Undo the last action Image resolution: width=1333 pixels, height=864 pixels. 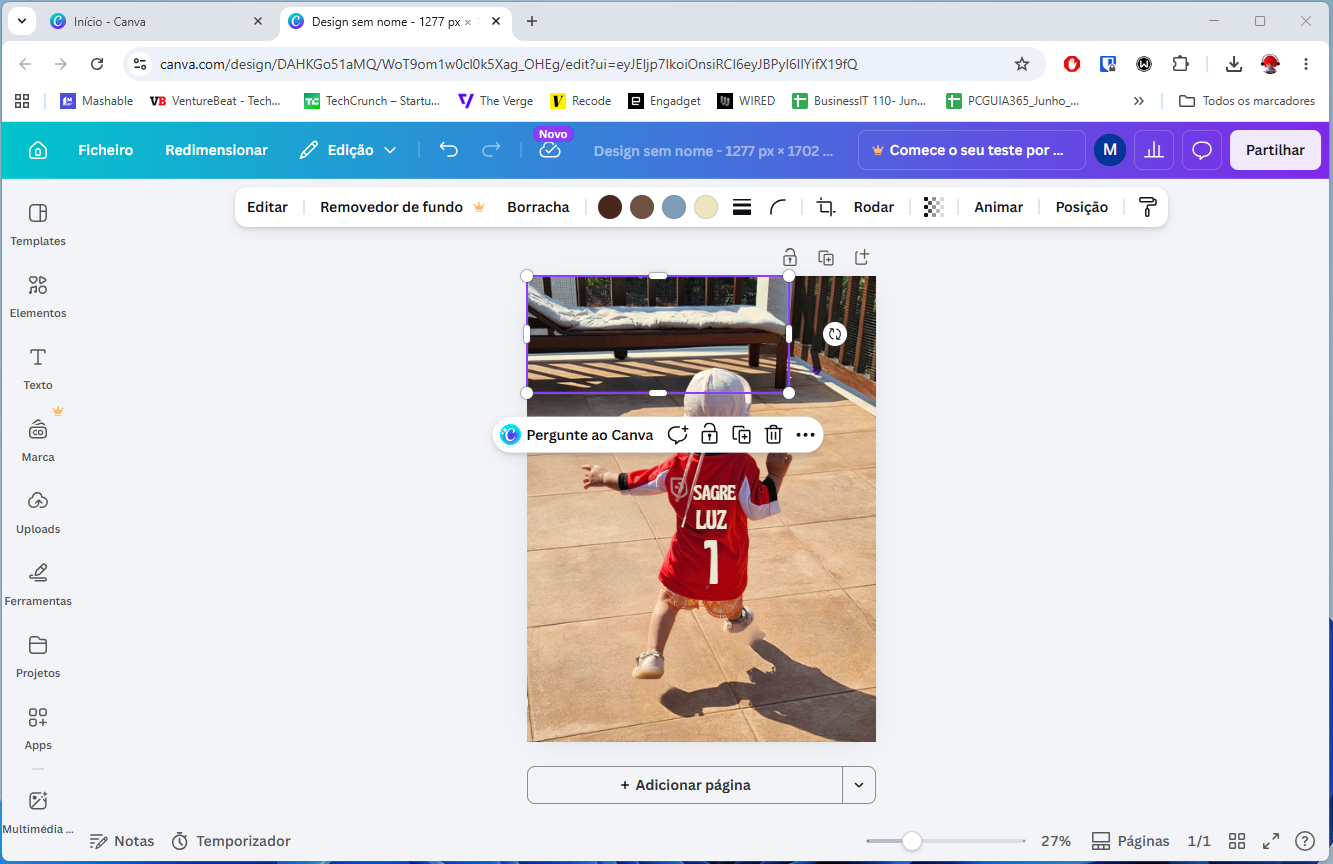pos(449,150)
